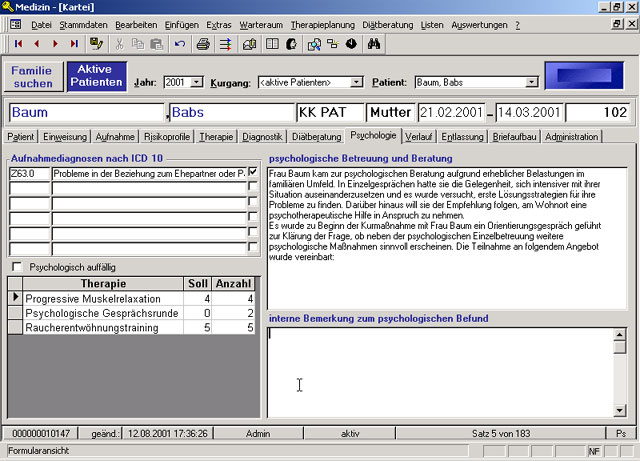This screenshot has height=461, width=640.
Task: Check the second diagnosis row checkbox
Action: (x=253, y=187)
